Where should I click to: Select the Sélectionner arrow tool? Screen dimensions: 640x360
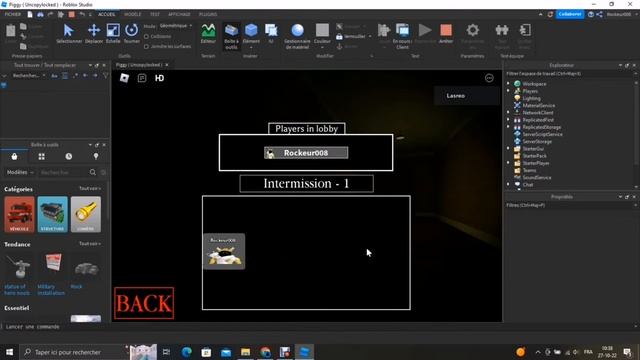tap(69, 33)
